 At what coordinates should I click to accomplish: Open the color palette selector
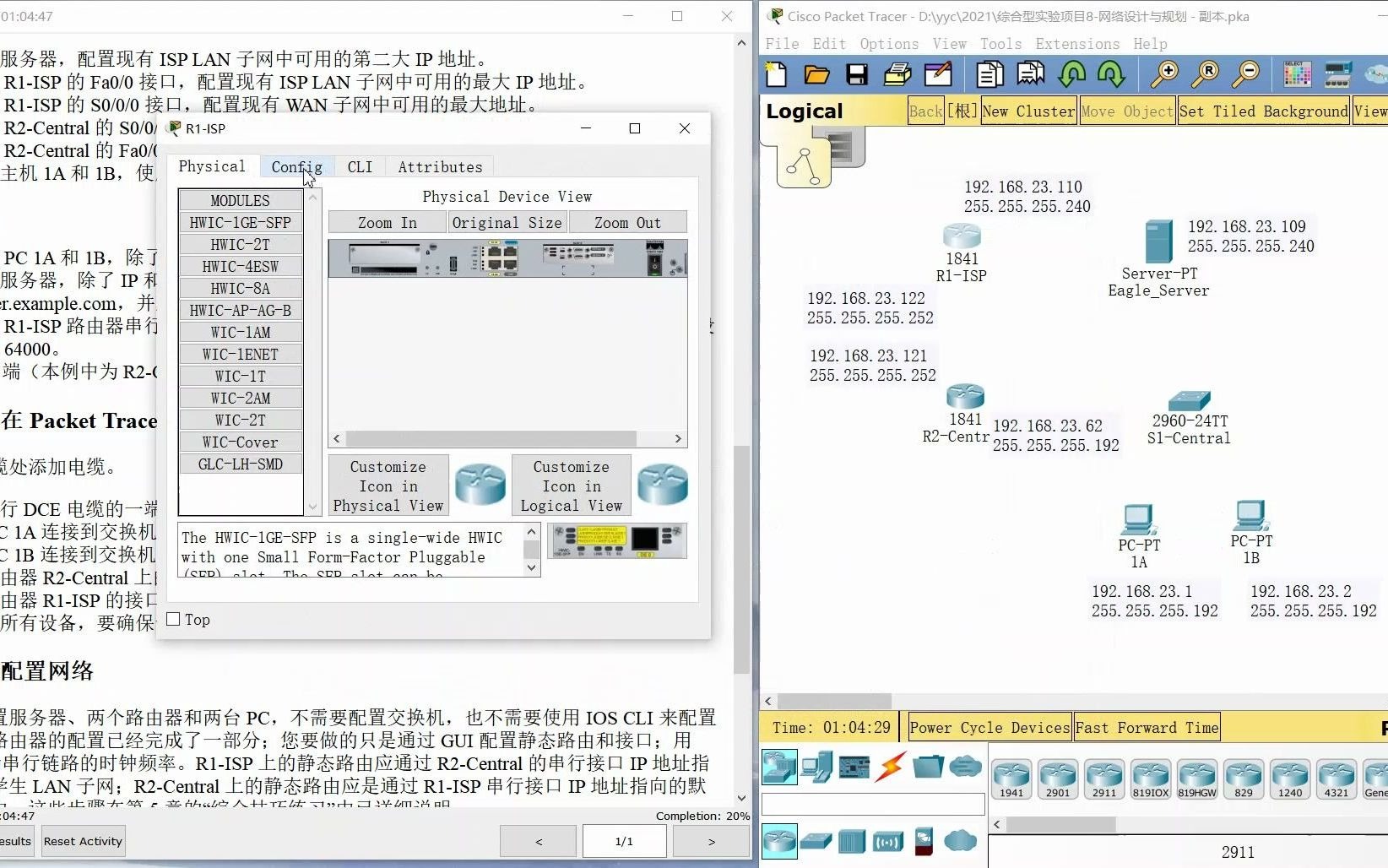1297,74
